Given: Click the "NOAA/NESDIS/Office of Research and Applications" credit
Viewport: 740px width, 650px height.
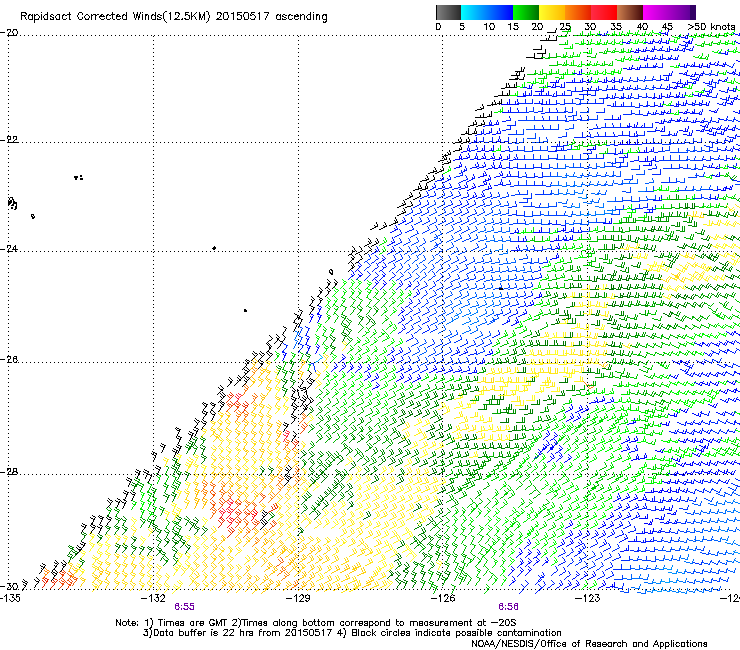Looking at the screenshot, I should point(589,644).
